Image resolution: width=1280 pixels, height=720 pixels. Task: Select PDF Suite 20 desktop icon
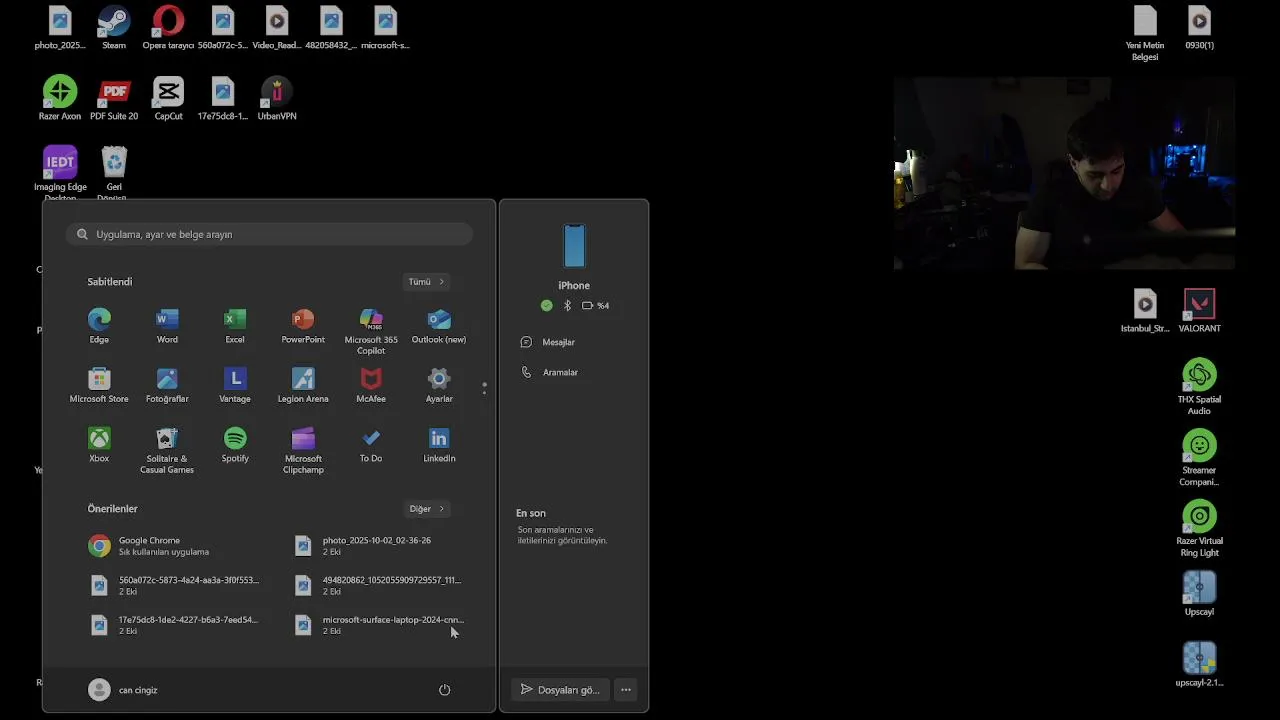(114, 98)
